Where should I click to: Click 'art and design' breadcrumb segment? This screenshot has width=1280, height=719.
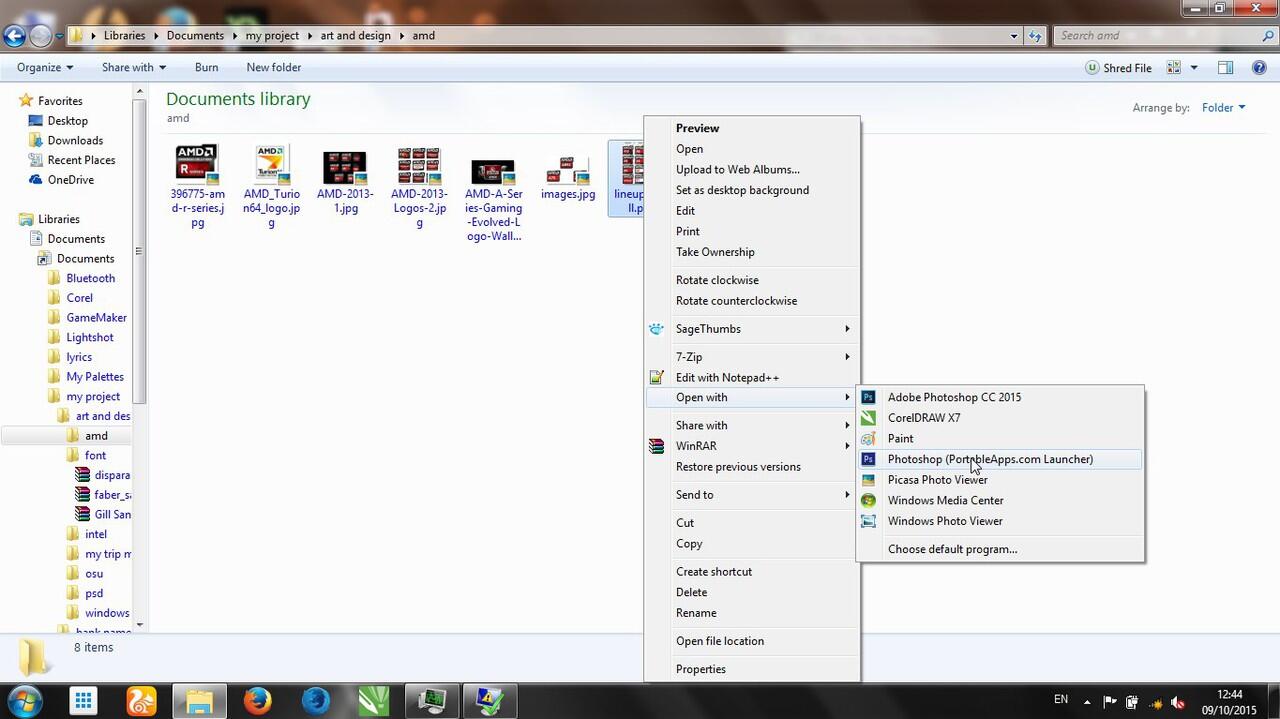click(356, 35)
